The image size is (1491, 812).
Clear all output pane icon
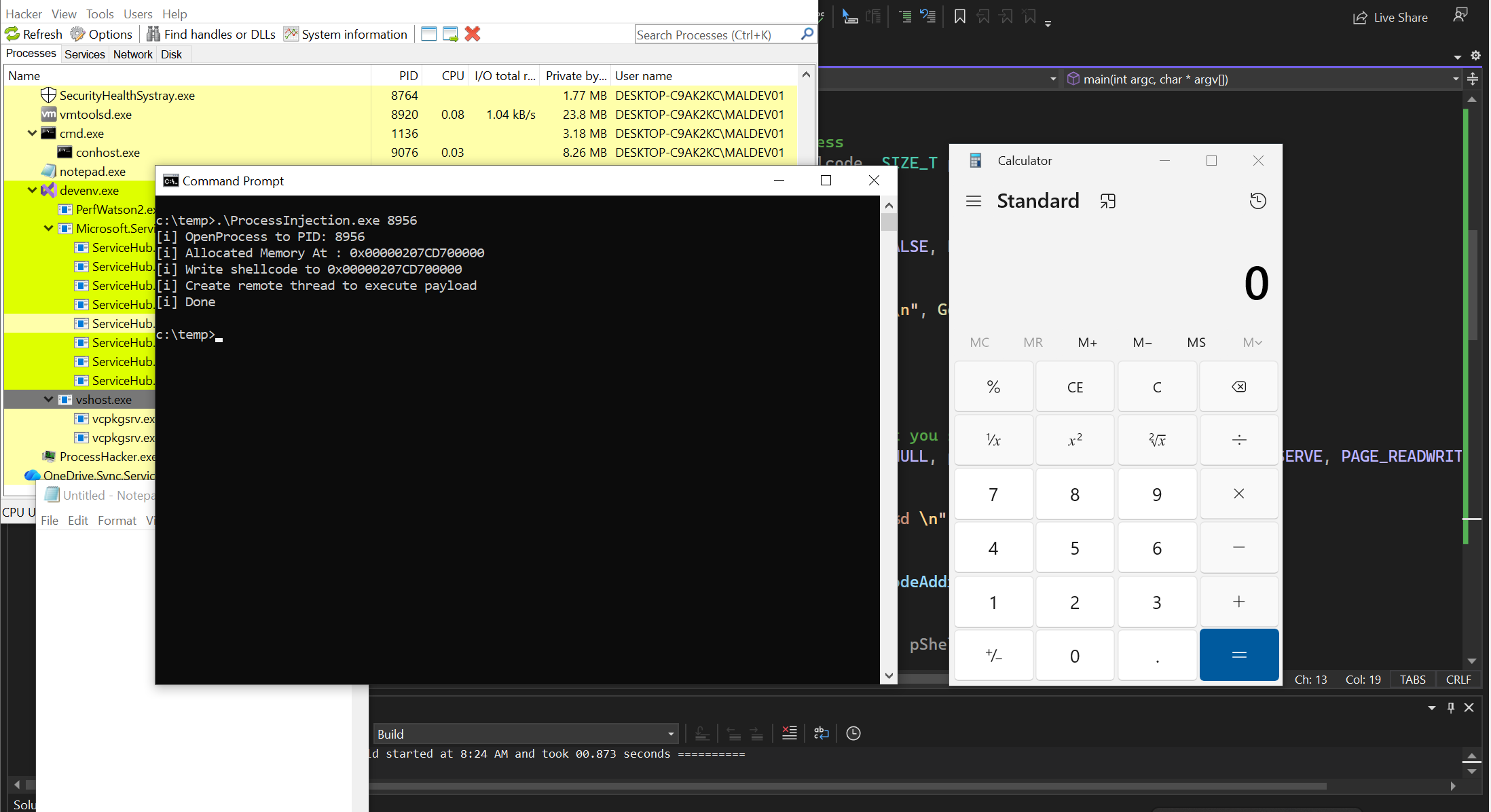pos(789,733)
